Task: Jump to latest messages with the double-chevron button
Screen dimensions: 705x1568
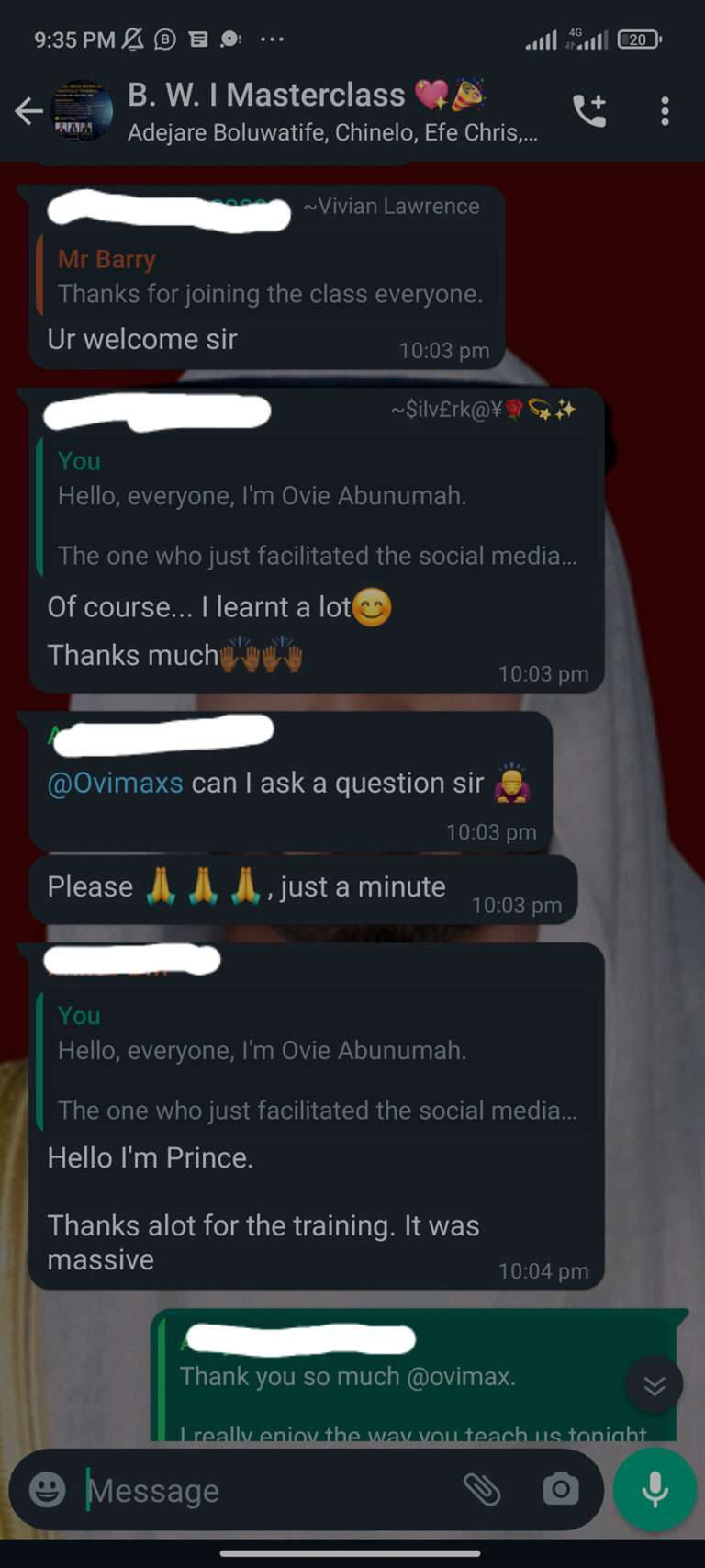Action: click(655, 1384)
